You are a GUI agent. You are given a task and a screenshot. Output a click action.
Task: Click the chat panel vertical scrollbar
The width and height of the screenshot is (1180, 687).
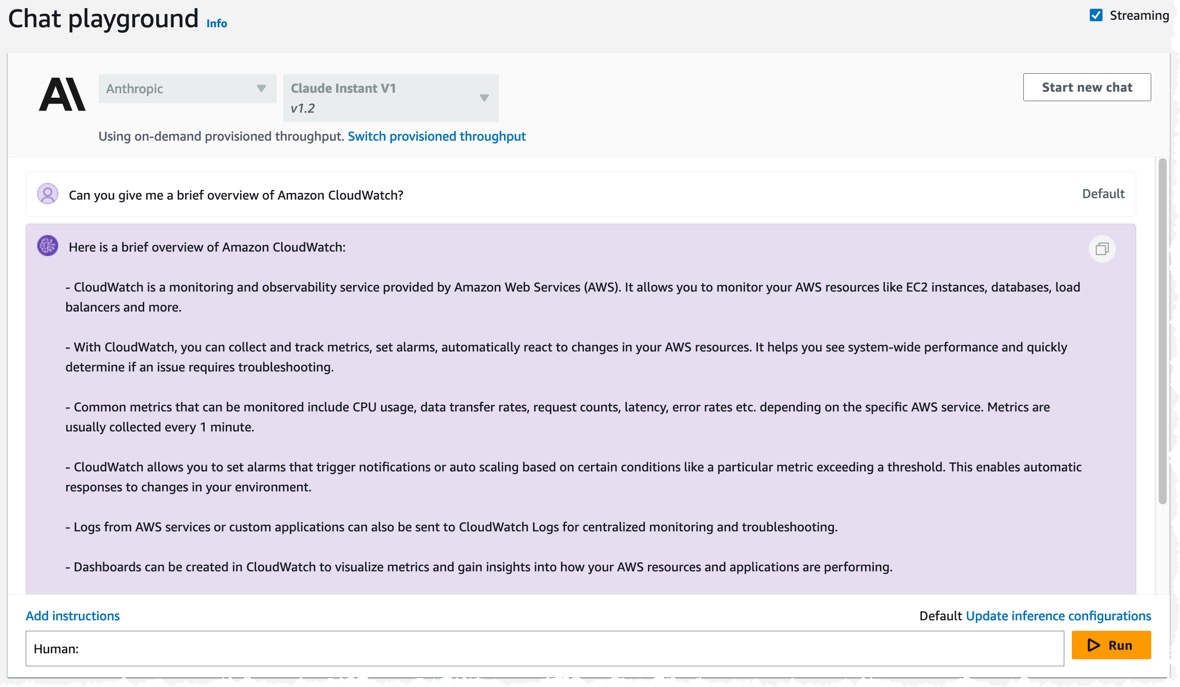(x=1163, y=331)
